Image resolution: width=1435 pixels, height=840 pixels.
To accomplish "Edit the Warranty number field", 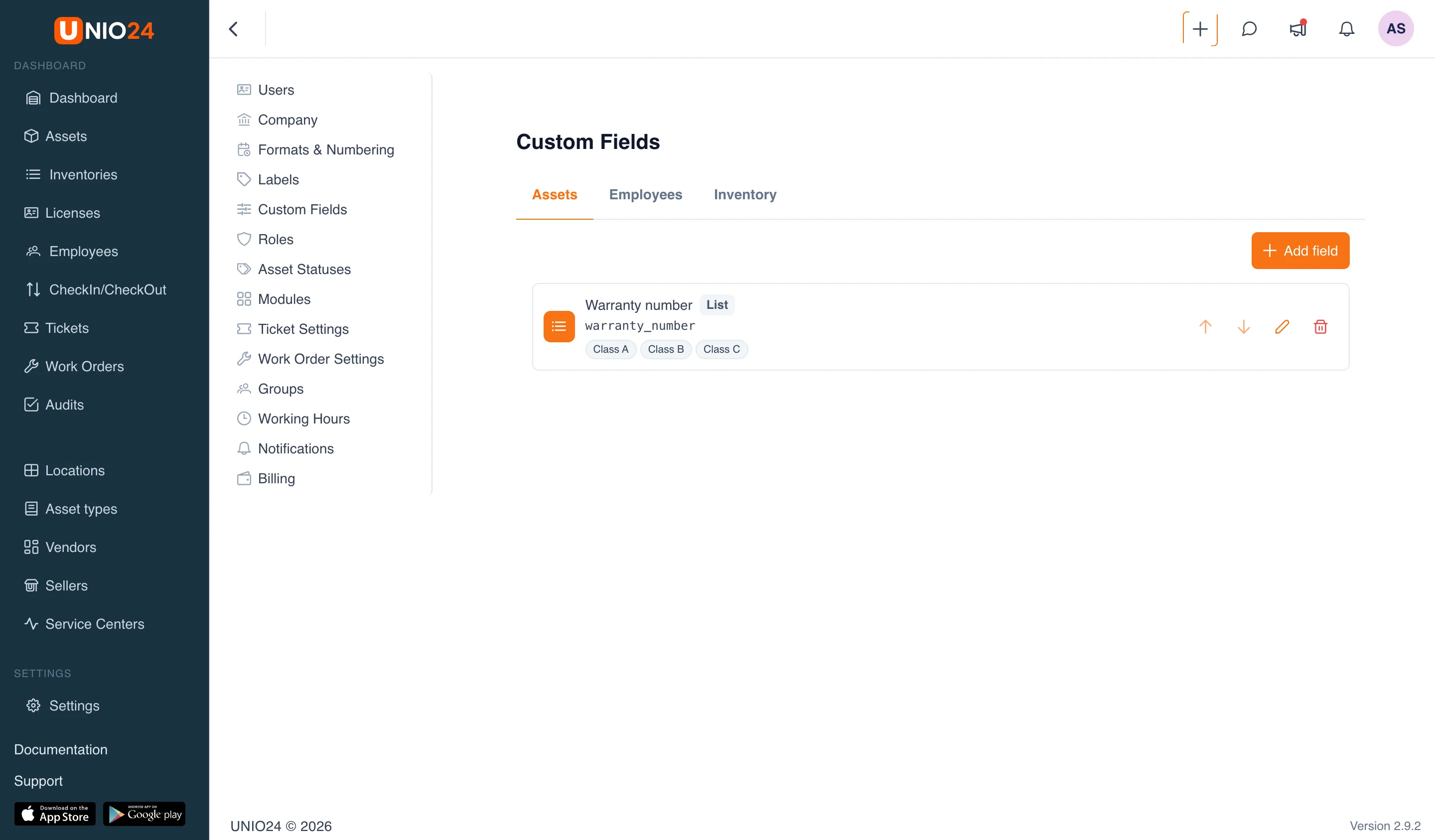I will (x=1282, y=327).
